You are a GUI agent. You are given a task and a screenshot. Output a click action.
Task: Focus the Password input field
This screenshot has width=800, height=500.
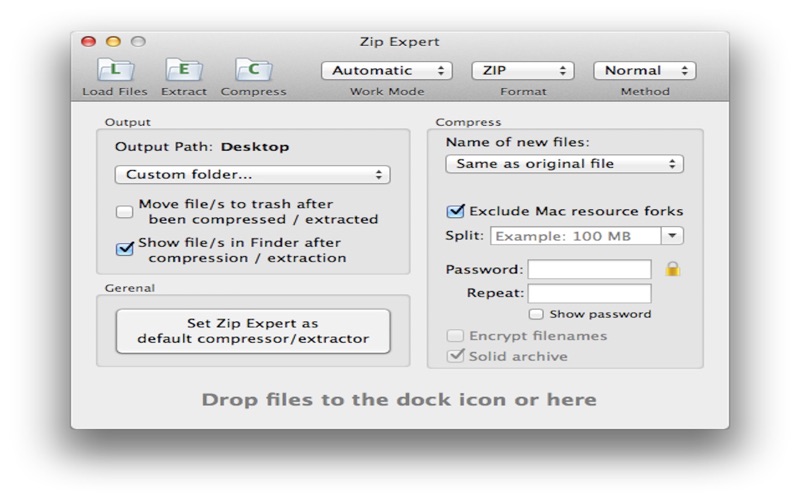tap(589, 269)
